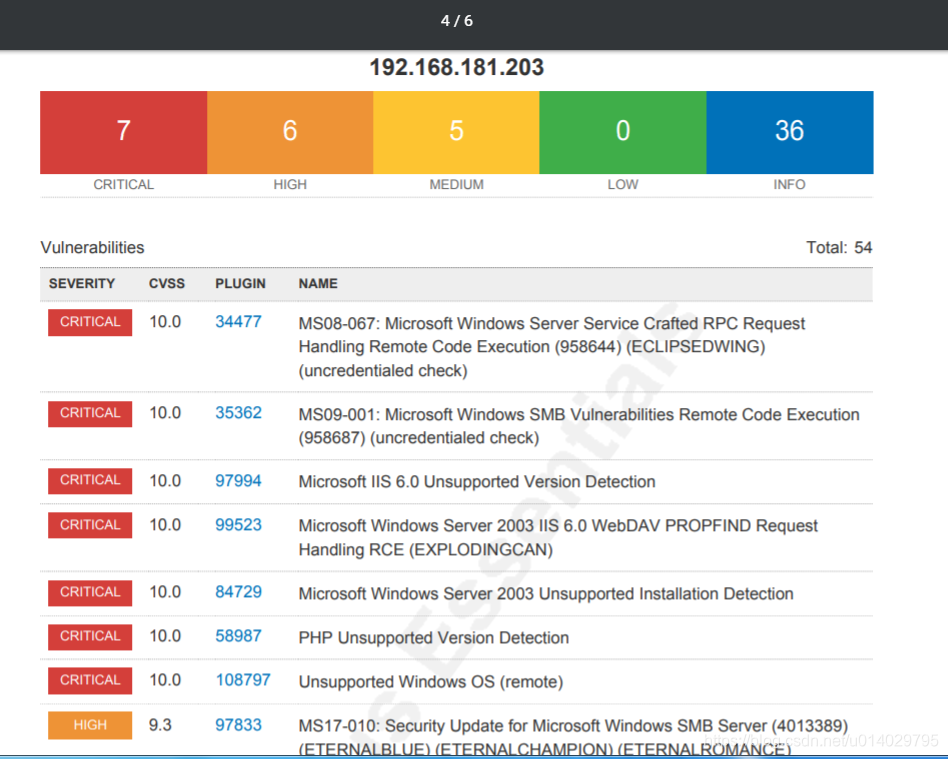Viewport: 948px width, 759px height.
Task: Select the WebDAV PROPFIND EXPLODINGCAN name
Action: pos(558,537)
